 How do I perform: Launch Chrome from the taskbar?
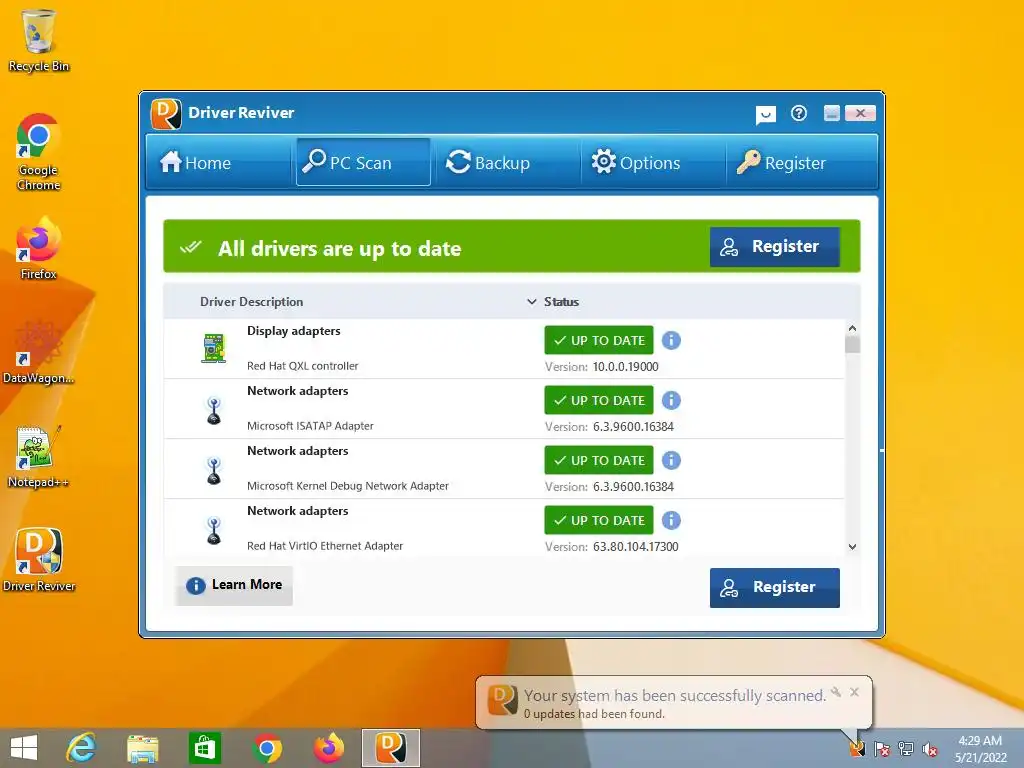pyautogui.click(x=266, y=748)
